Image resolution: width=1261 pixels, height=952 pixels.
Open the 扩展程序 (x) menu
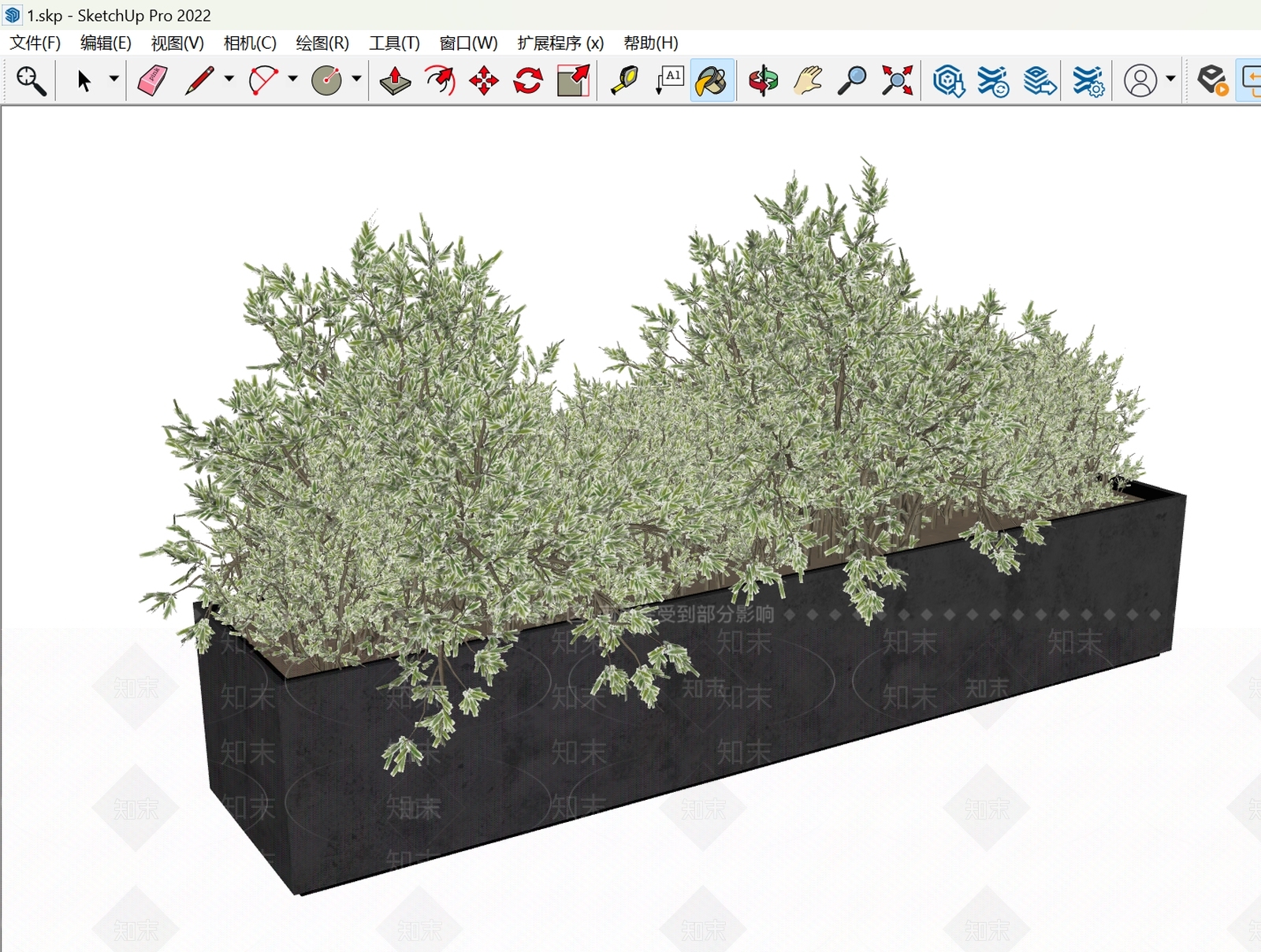pyautogui.click(x=560, y=43)
